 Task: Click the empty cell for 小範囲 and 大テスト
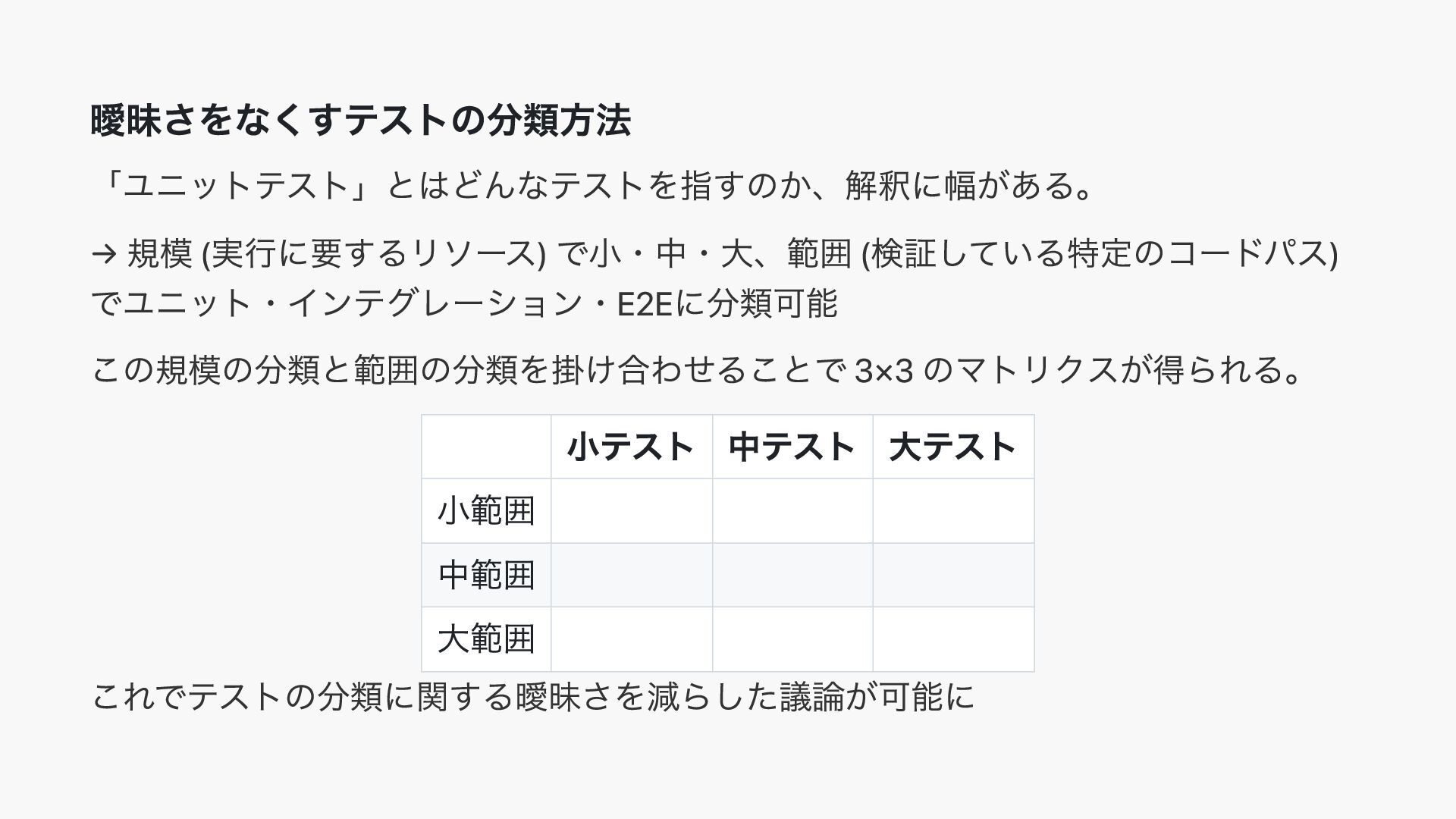click(953, 510)
